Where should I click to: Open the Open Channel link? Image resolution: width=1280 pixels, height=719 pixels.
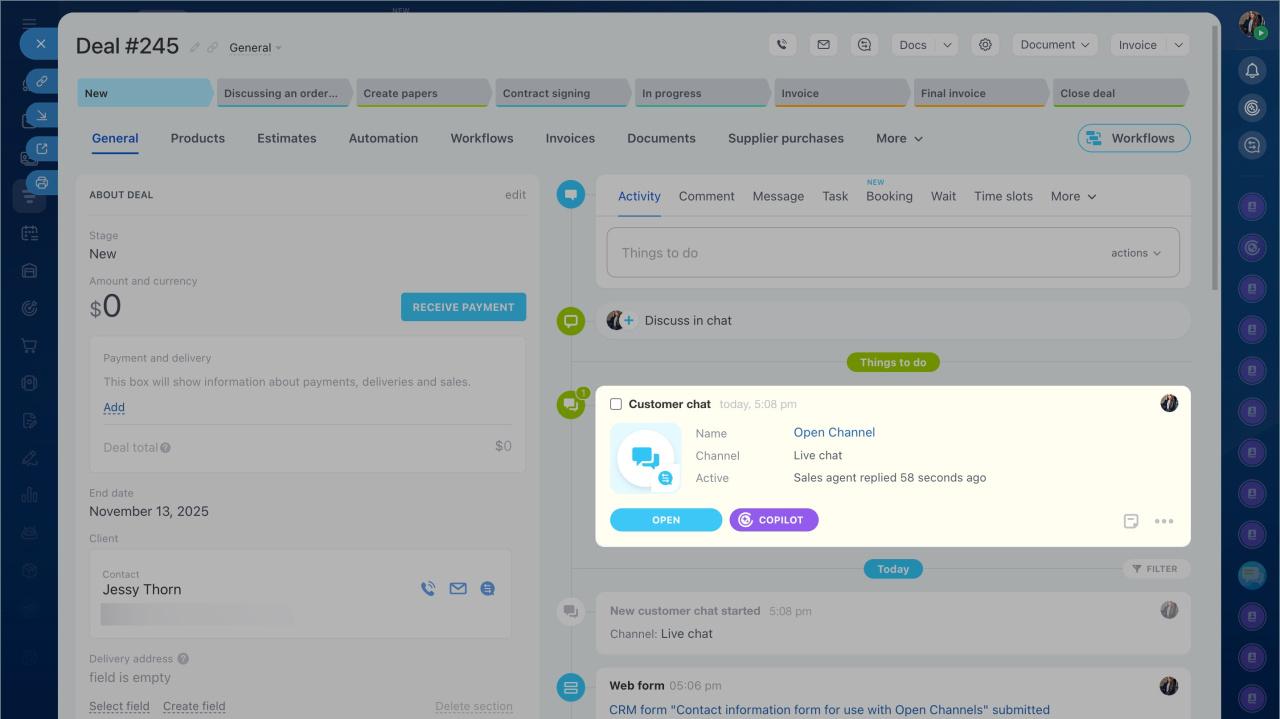point(834,433)
